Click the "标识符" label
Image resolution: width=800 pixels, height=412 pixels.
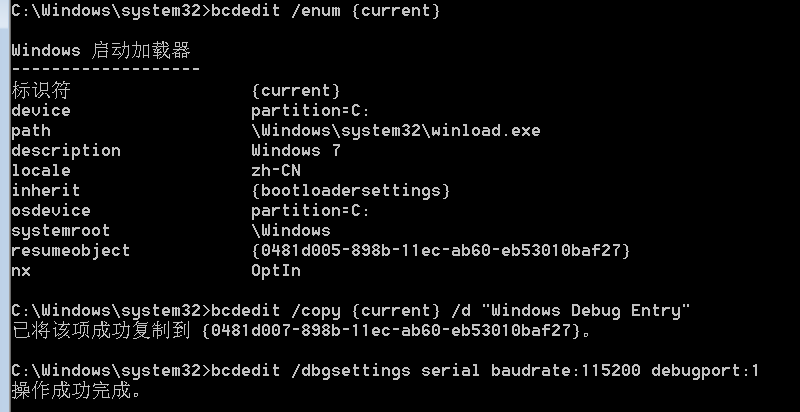[40, 90]
